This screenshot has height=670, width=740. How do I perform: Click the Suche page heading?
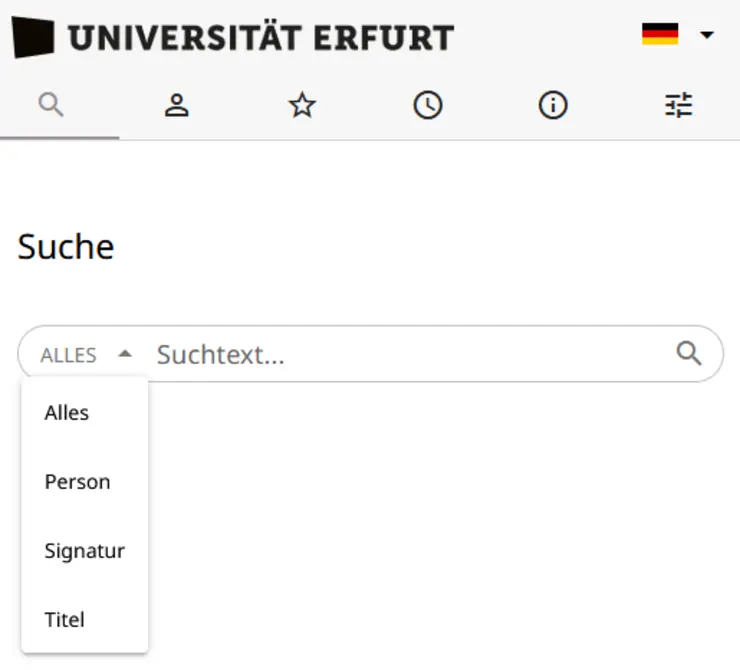(66, 246)
